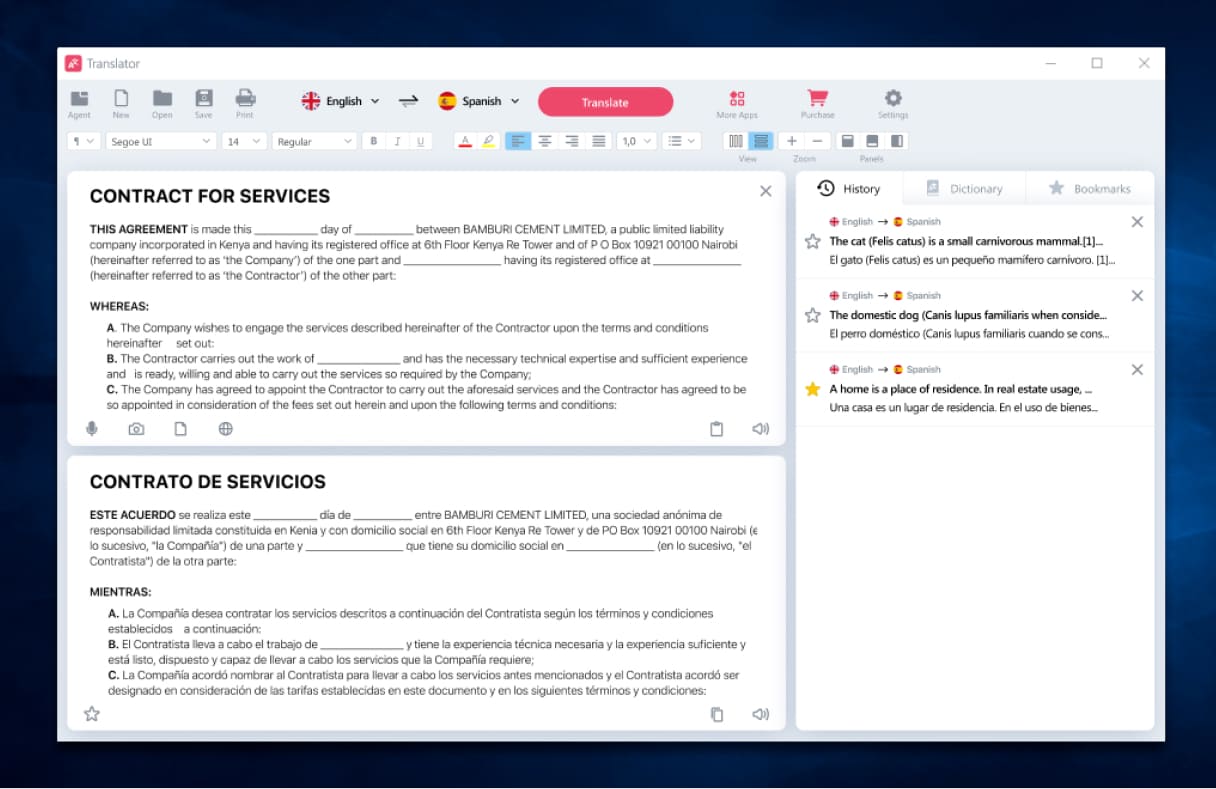Center align the text

point(545,141)
